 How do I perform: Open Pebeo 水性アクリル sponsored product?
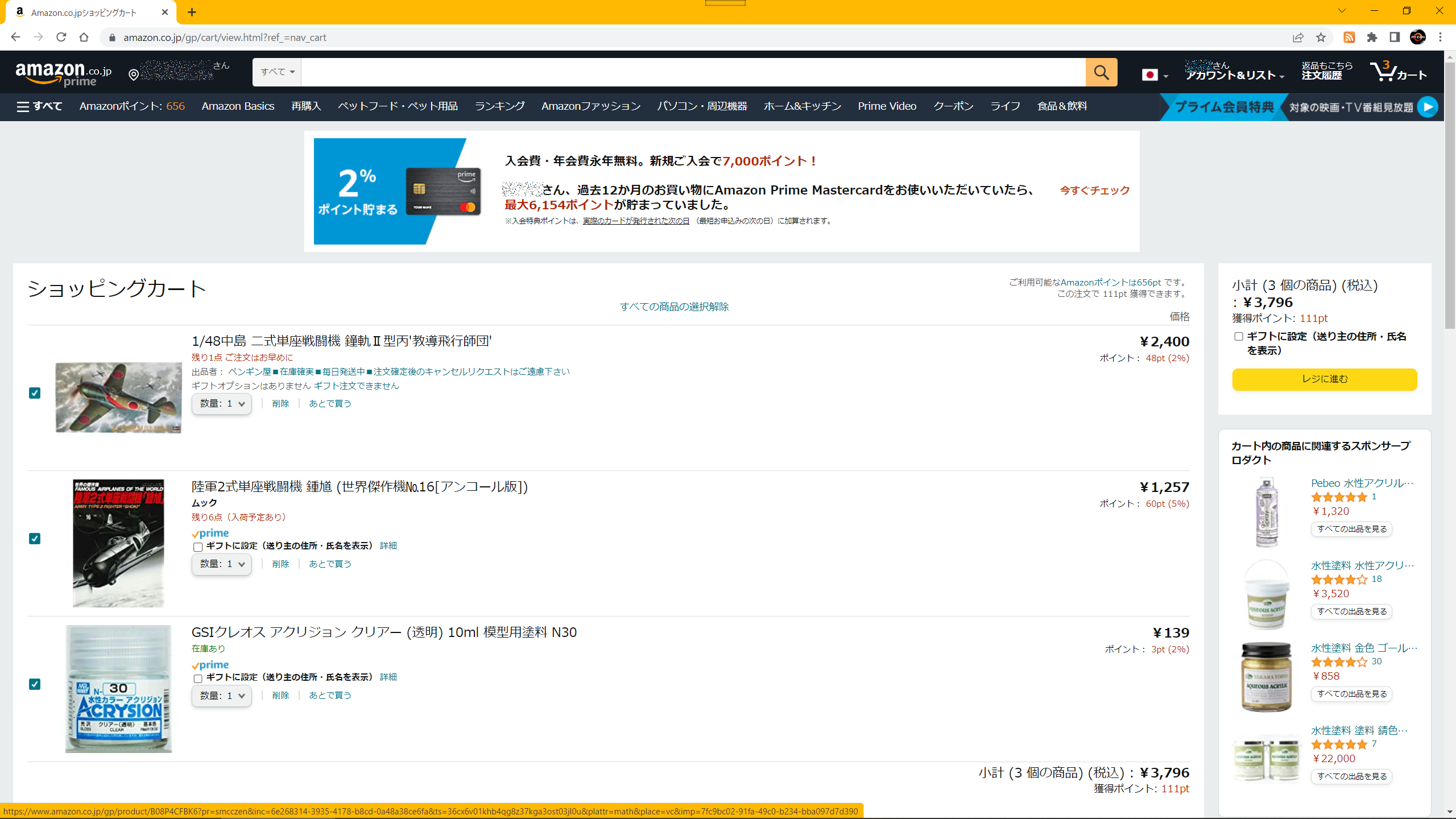coord(1362,483)
